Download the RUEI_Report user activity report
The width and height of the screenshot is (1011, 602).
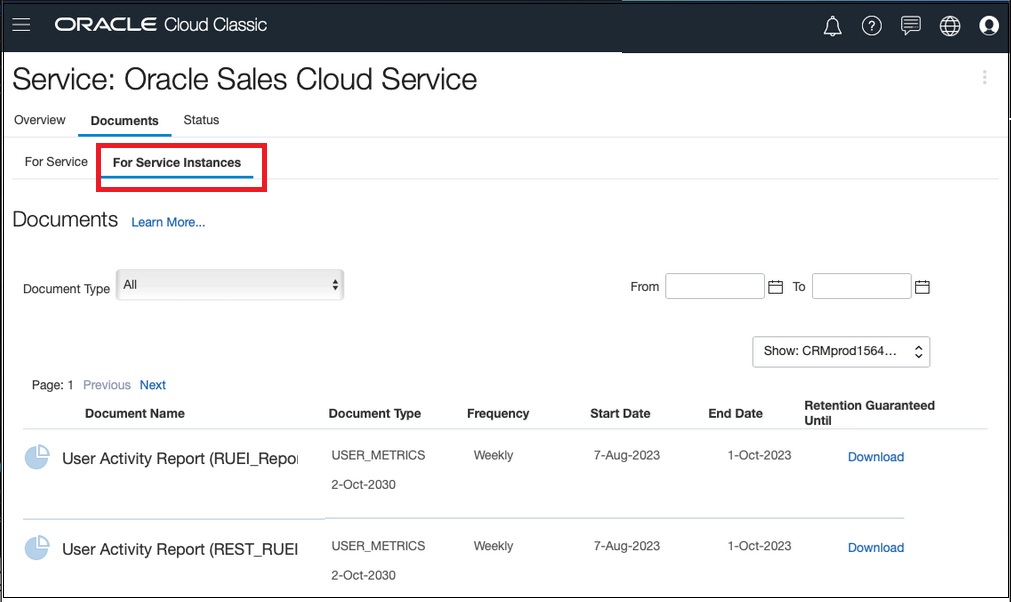pyautogui.click(x=875, y=457)
